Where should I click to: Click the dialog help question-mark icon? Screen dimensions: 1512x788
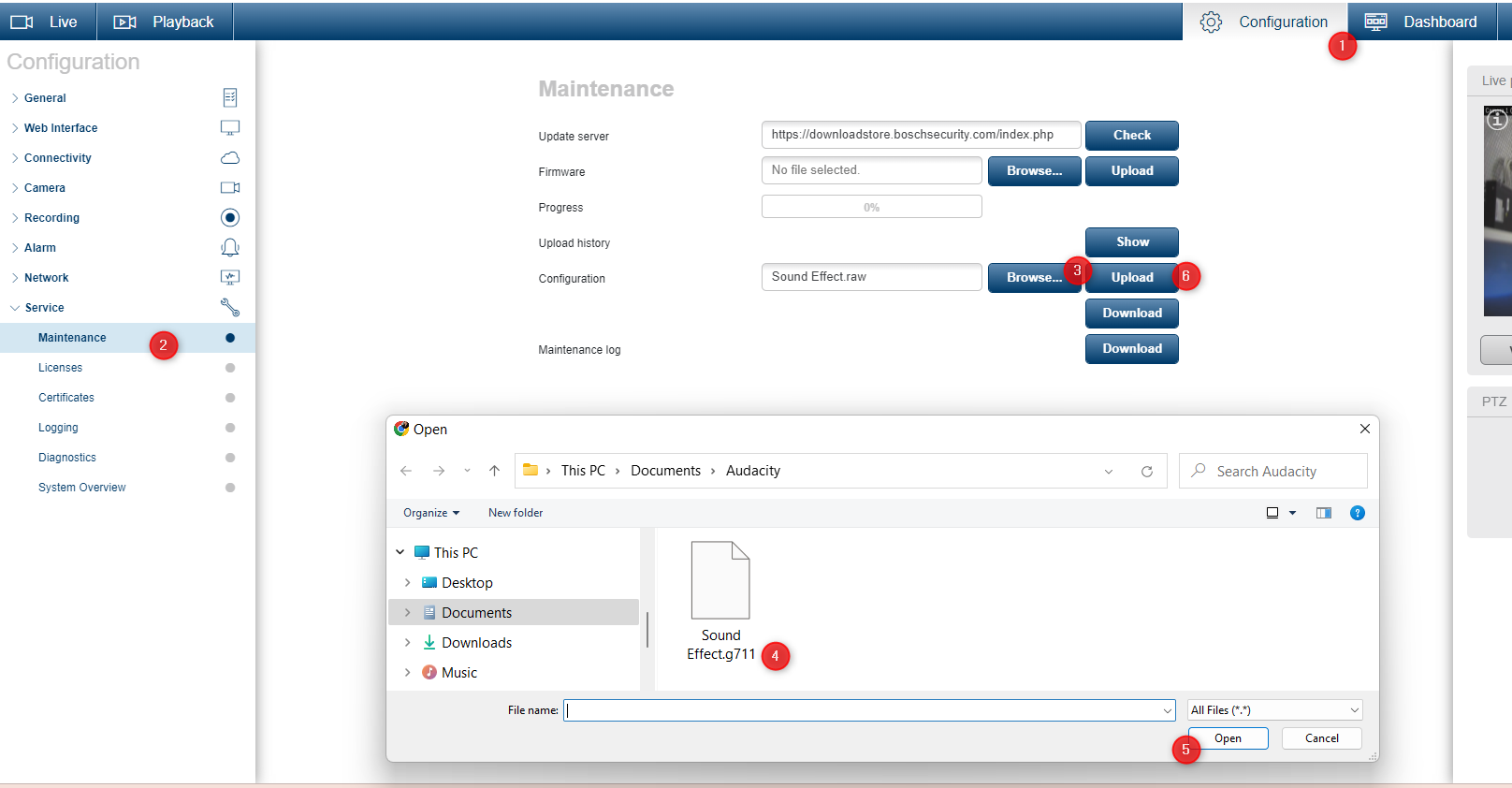pyautogui.click(x=1357, y=513)
